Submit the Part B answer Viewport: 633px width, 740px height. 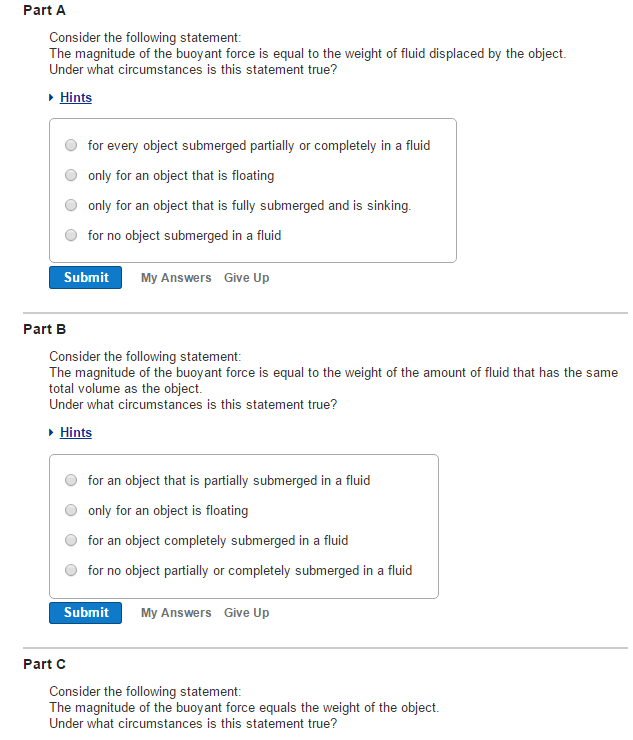click(85, 613)
